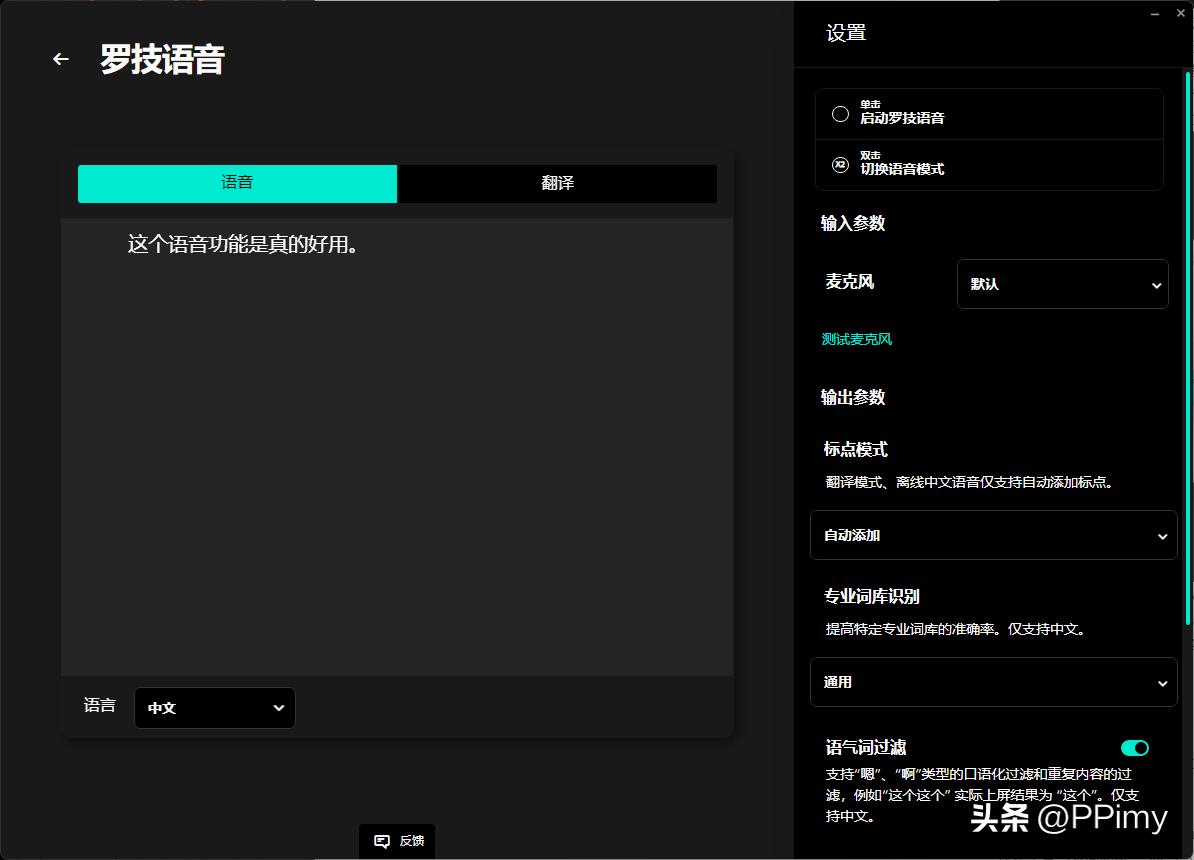Open the 专业词库识别 dropdown showing 通用
Viewport: 1194px width, 860px height.
(993, 682)
